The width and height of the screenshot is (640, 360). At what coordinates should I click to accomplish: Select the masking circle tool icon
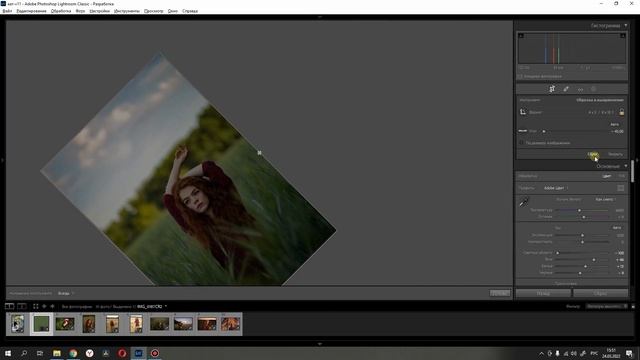[x=594, y=89]
